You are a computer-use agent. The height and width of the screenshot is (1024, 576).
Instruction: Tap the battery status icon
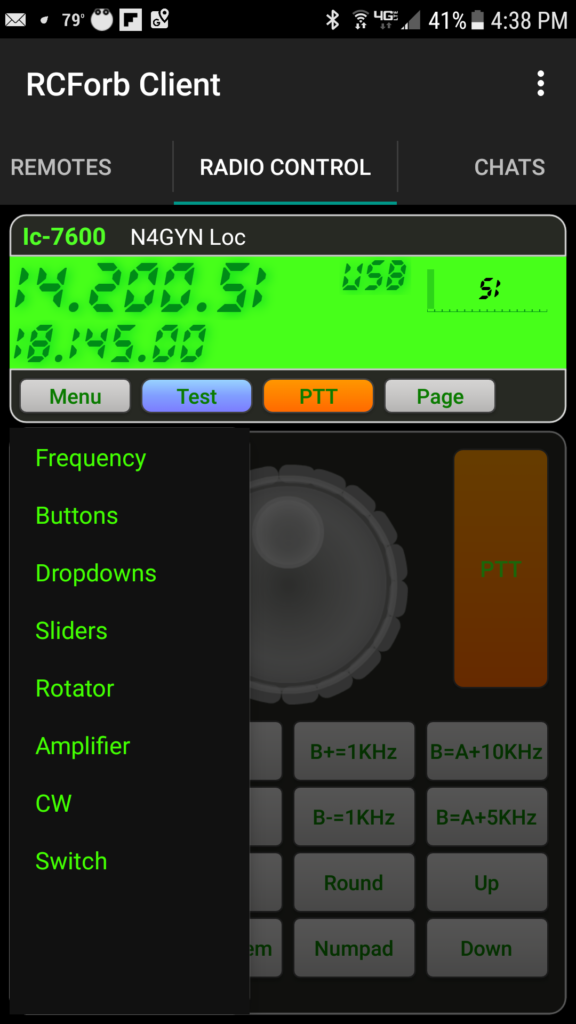coord(477,20)
